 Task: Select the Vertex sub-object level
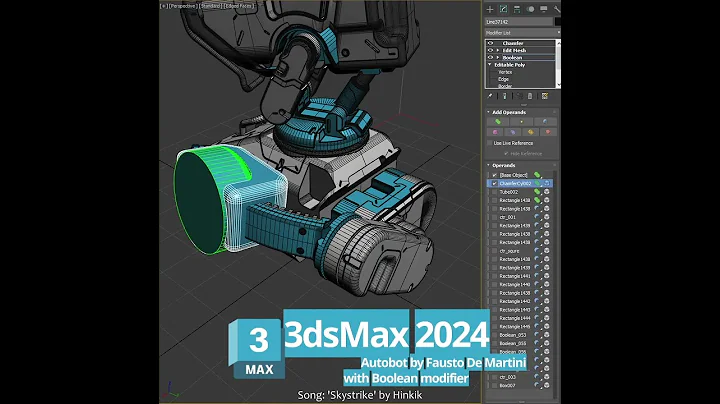pos(505,72)
